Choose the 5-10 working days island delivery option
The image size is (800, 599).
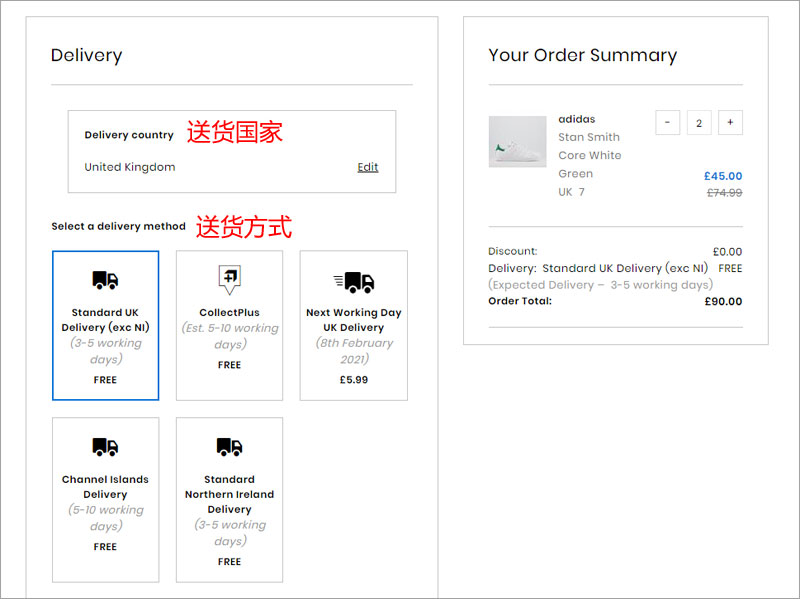tap(105, 500)
